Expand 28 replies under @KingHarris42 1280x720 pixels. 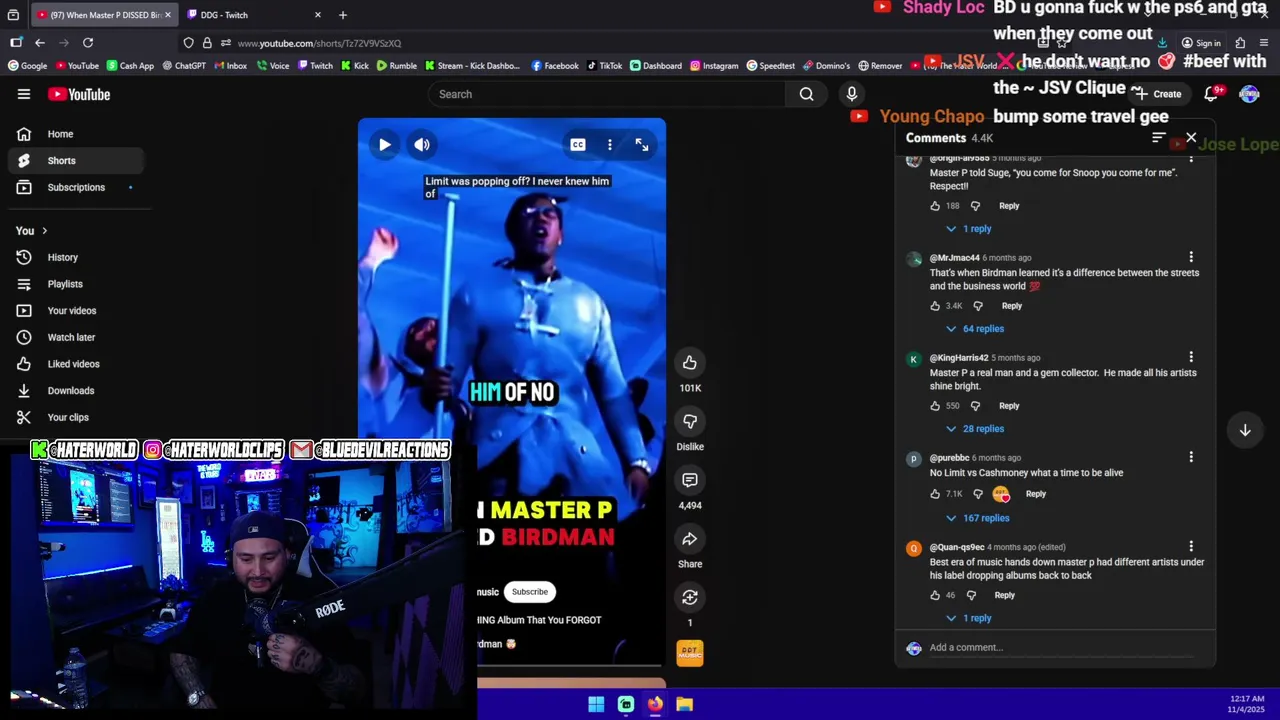(975, 429)
